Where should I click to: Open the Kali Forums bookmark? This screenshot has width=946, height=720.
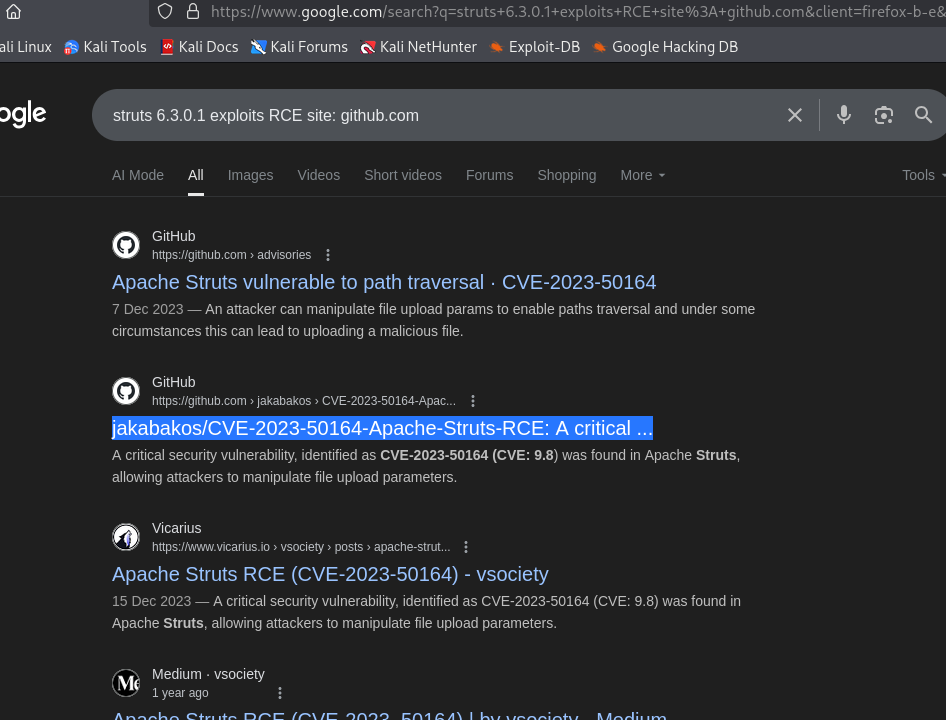coord(299,46)
